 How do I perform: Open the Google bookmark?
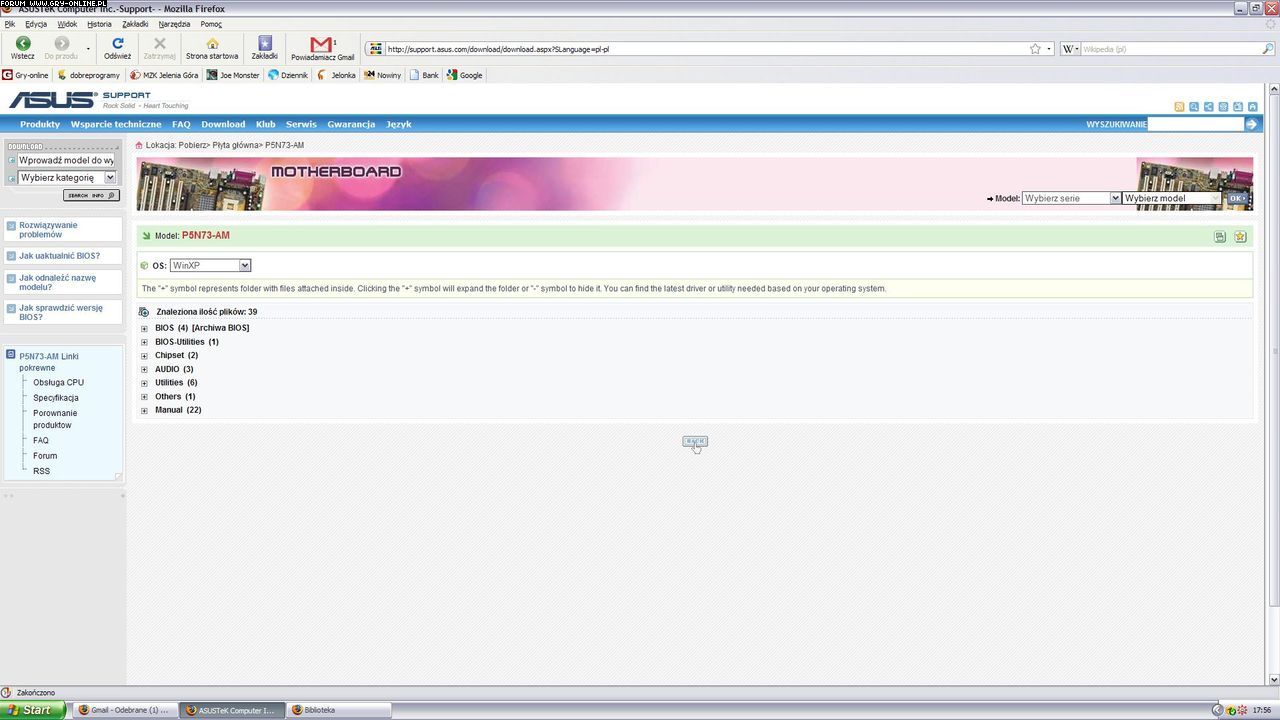click(x=464, y=75)
